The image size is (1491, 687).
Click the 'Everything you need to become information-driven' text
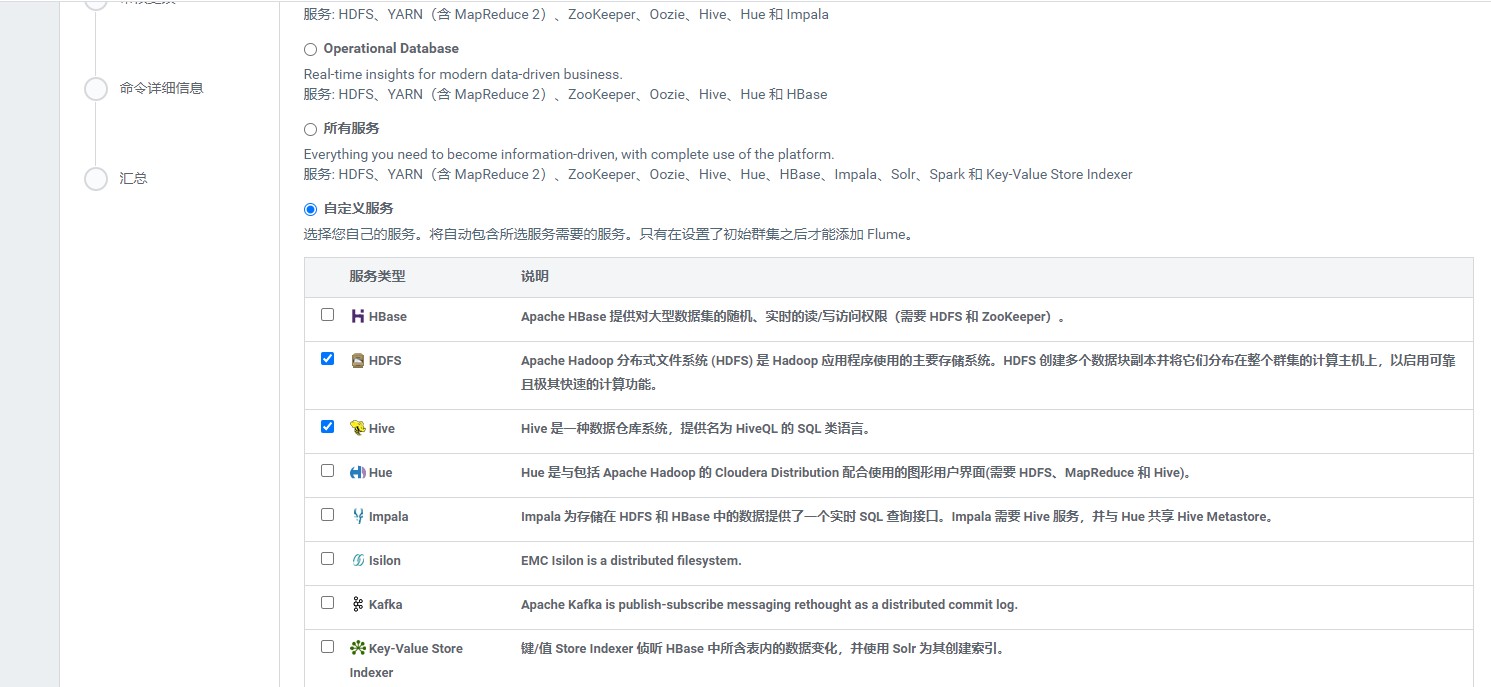coord(569,154)
